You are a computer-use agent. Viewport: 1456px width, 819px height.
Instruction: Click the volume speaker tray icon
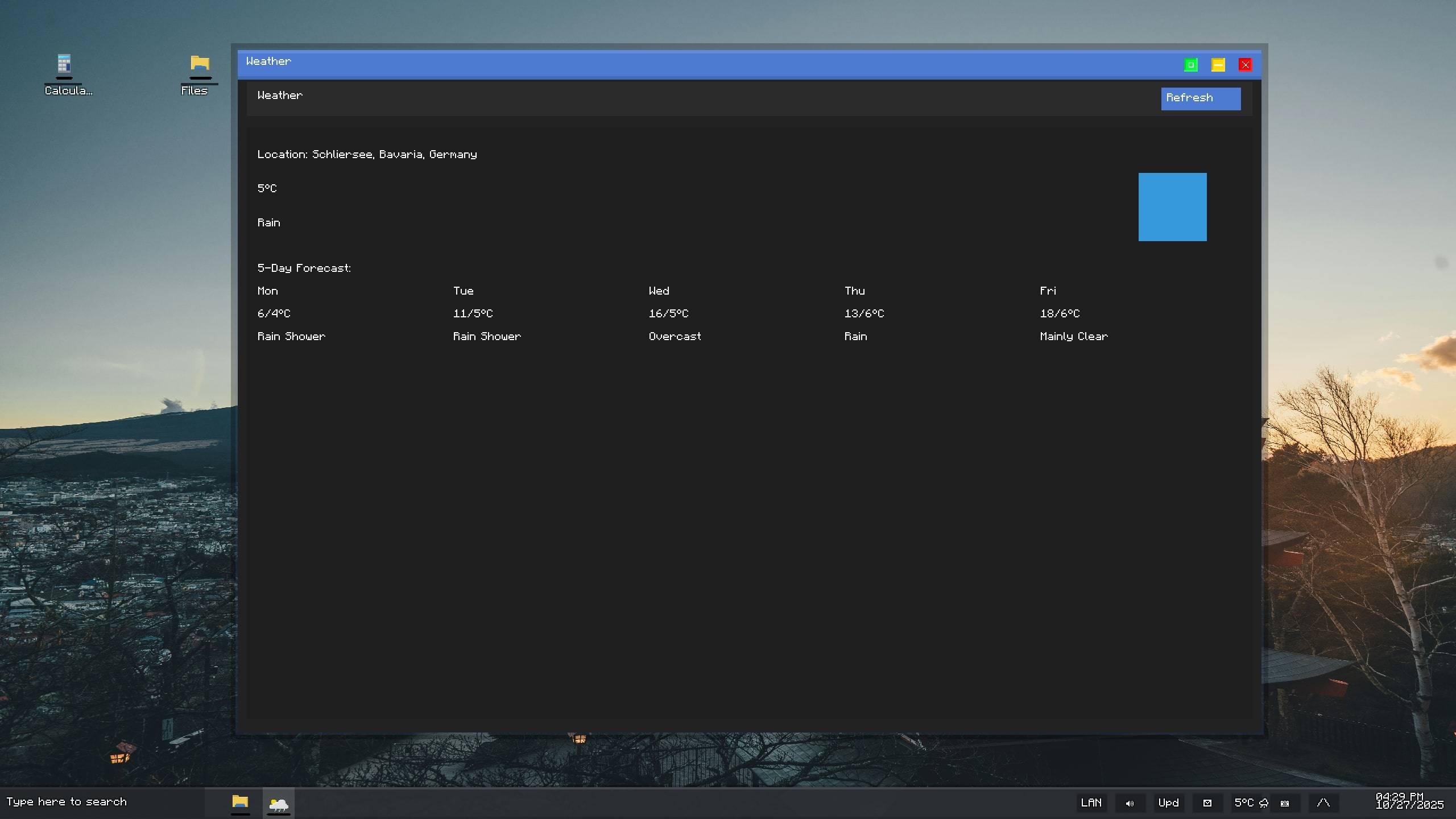coord(1130,803)
